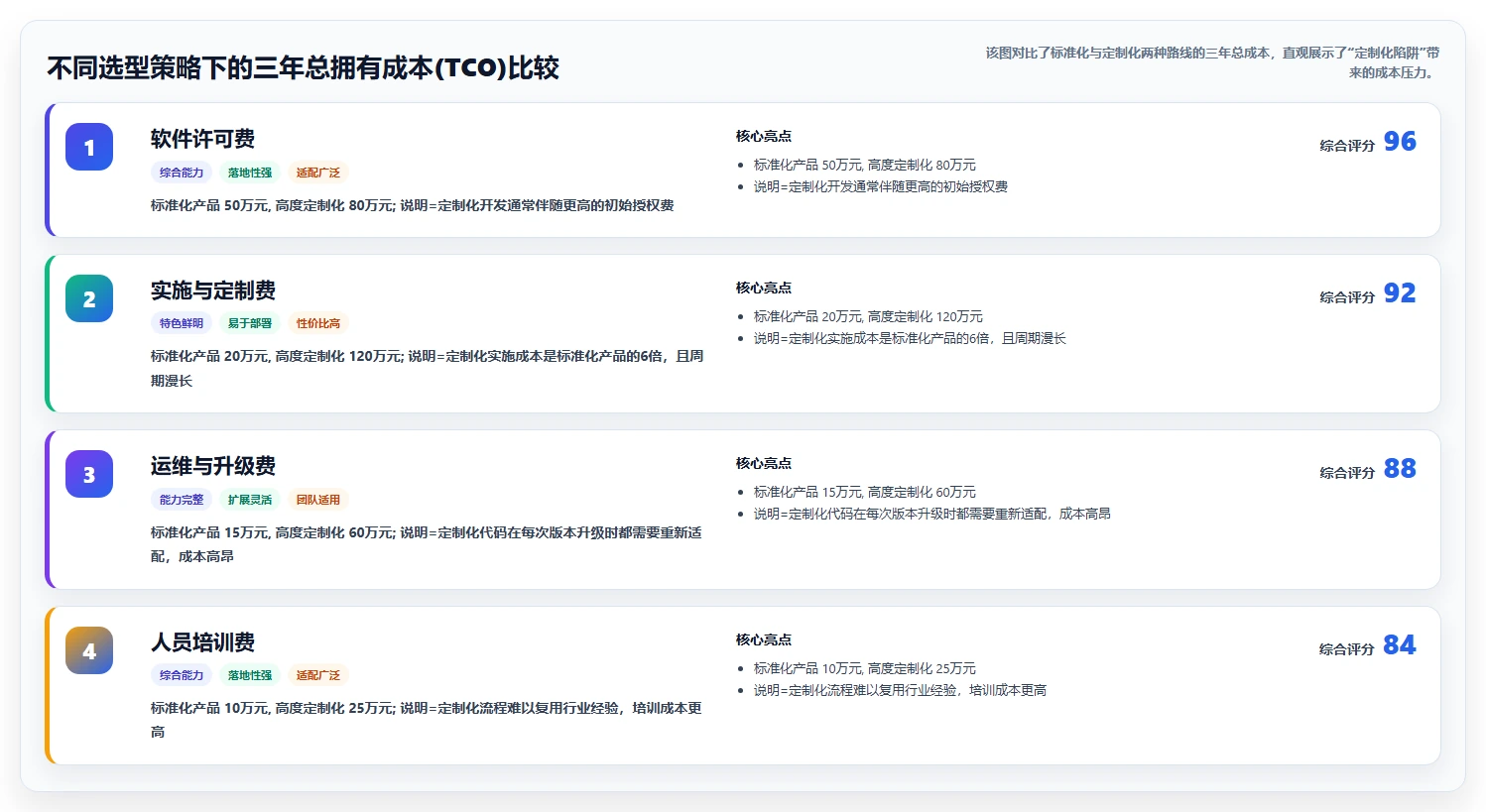Click 核心亮点 heading in 实施与定制费 card
This screenshot has width=1486, height=812.
[x=764, y=289]
